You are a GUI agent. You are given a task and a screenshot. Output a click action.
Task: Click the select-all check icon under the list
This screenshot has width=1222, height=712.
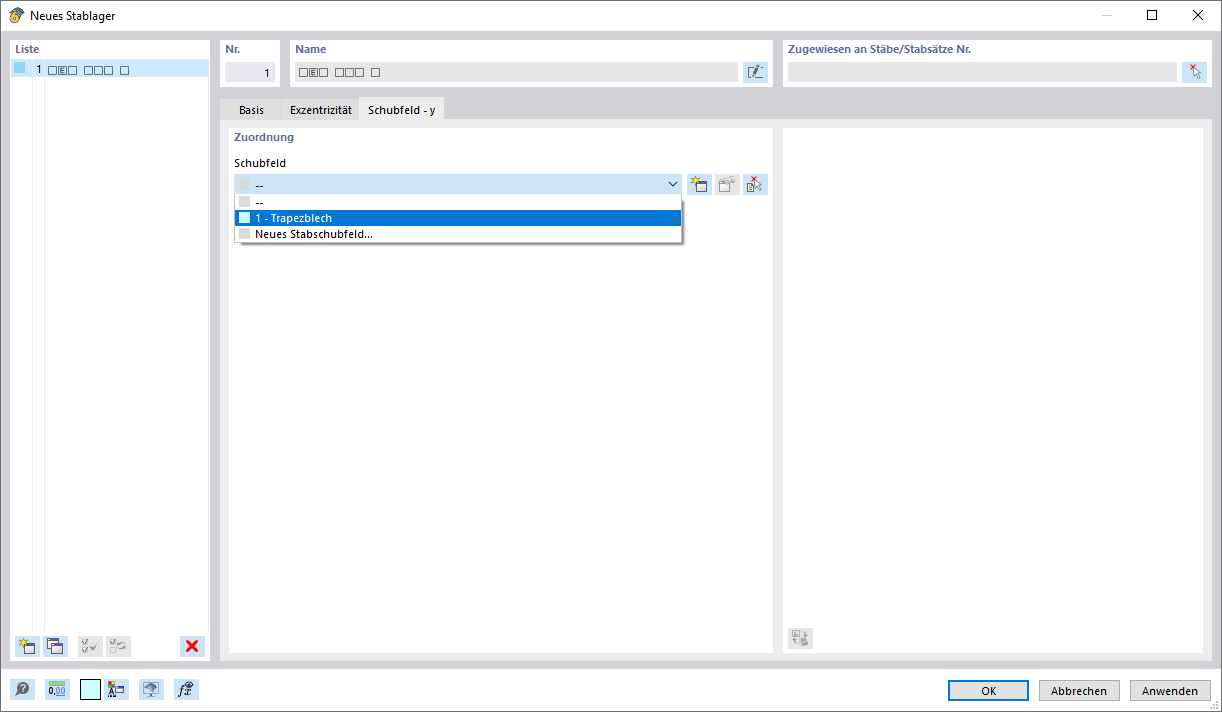coord(90,646)
